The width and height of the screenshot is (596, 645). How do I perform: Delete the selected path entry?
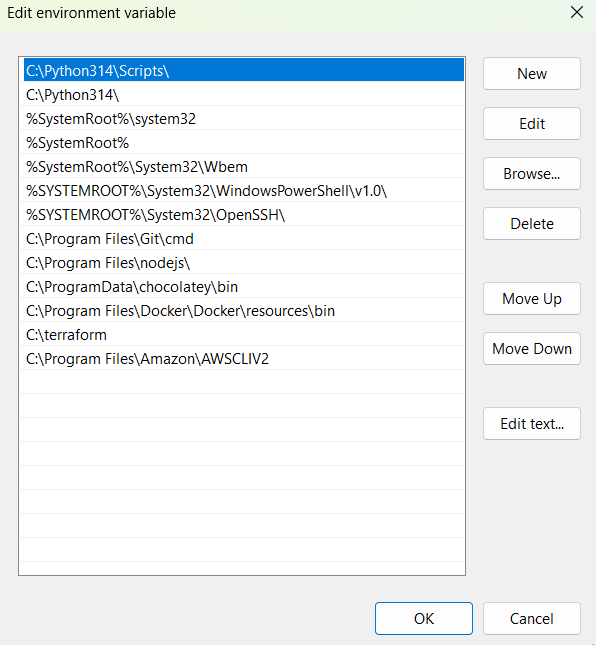point(531,224)
